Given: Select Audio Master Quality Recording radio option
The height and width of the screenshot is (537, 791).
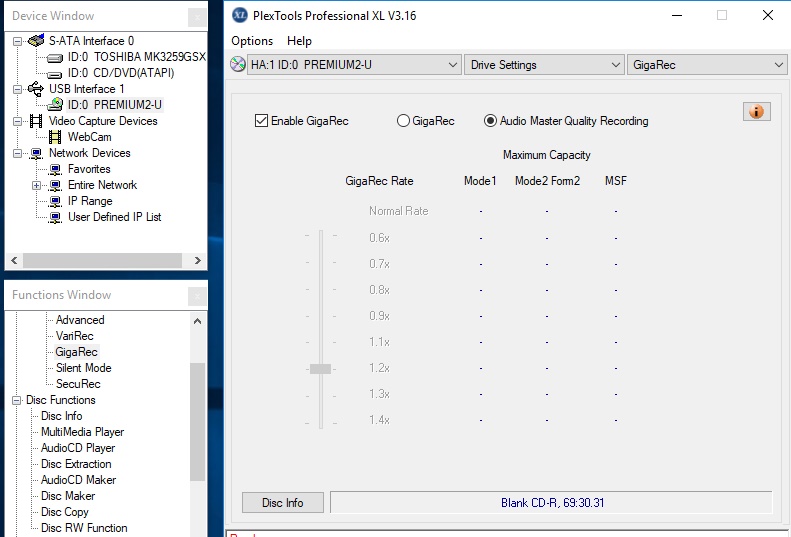Looking at the screenshot, I should click(x=490, y=121).
